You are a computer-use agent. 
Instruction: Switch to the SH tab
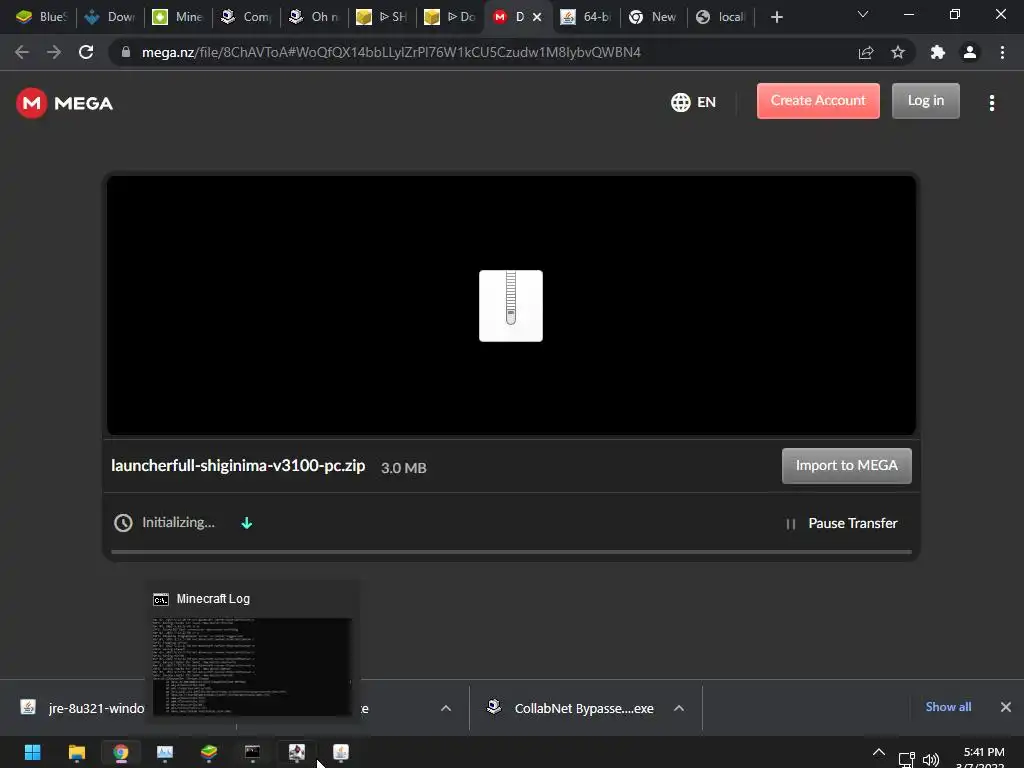pyautogui.click(x=382, y=17)
